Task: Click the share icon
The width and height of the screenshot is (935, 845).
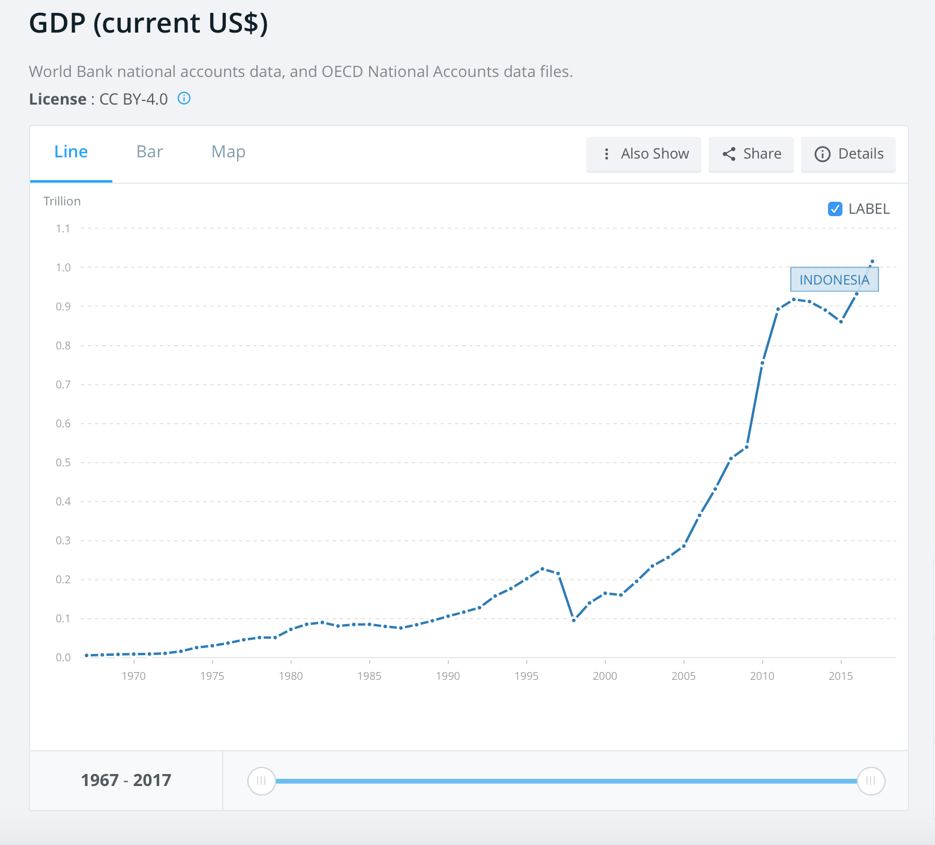Action: [x=729, y=154]
